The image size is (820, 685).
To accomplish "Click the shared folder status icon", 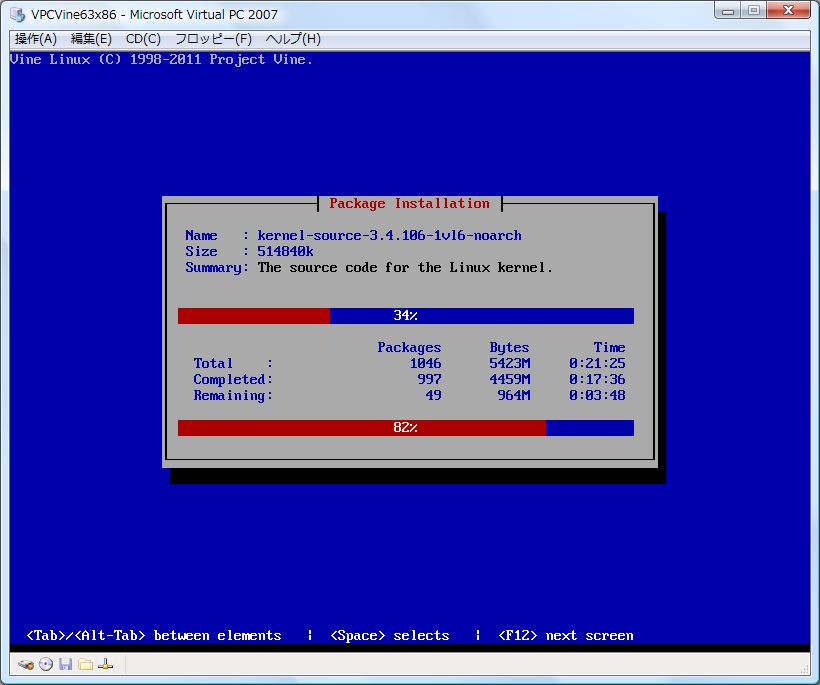I will click(85, 665).
